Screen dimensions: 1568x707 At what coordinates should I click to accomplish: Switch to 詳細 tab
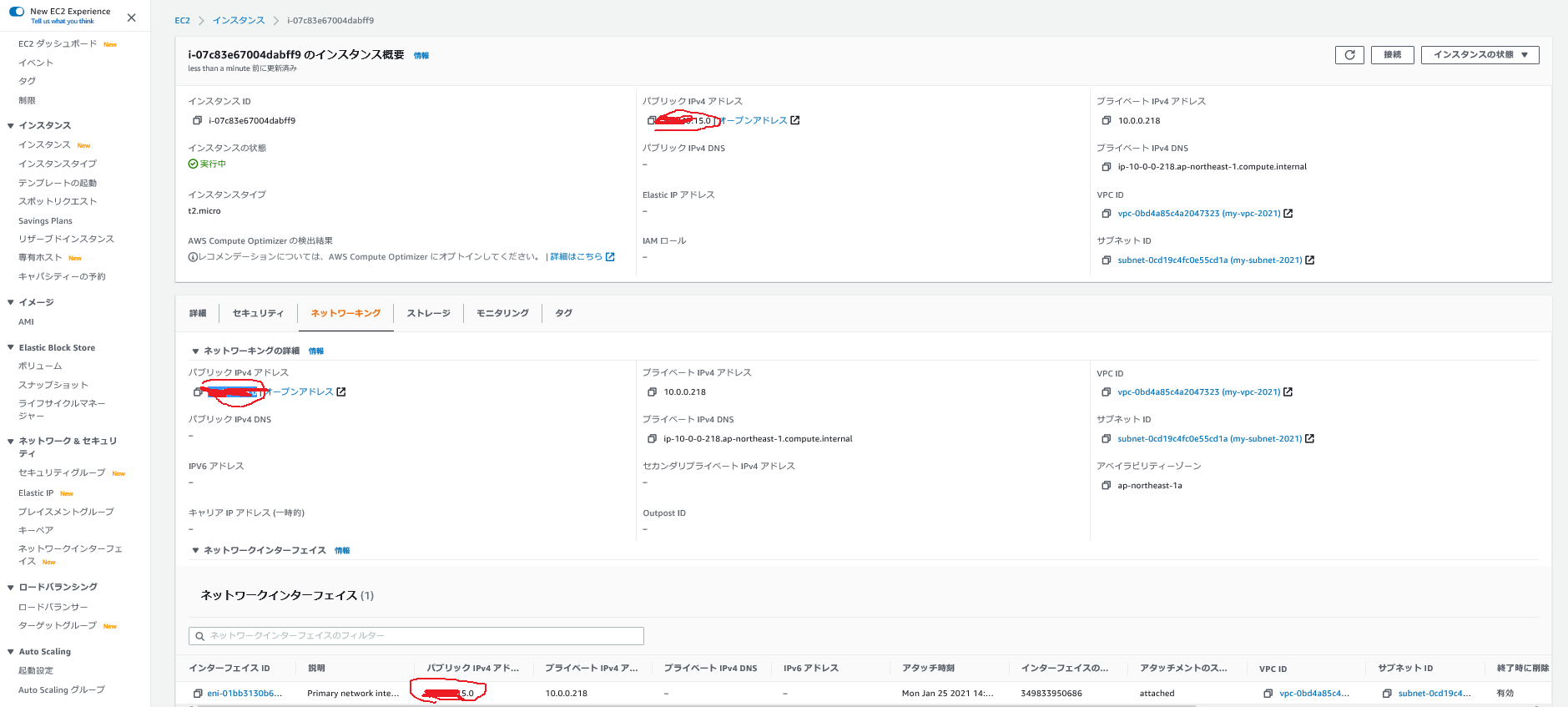(x=198, y=313)
